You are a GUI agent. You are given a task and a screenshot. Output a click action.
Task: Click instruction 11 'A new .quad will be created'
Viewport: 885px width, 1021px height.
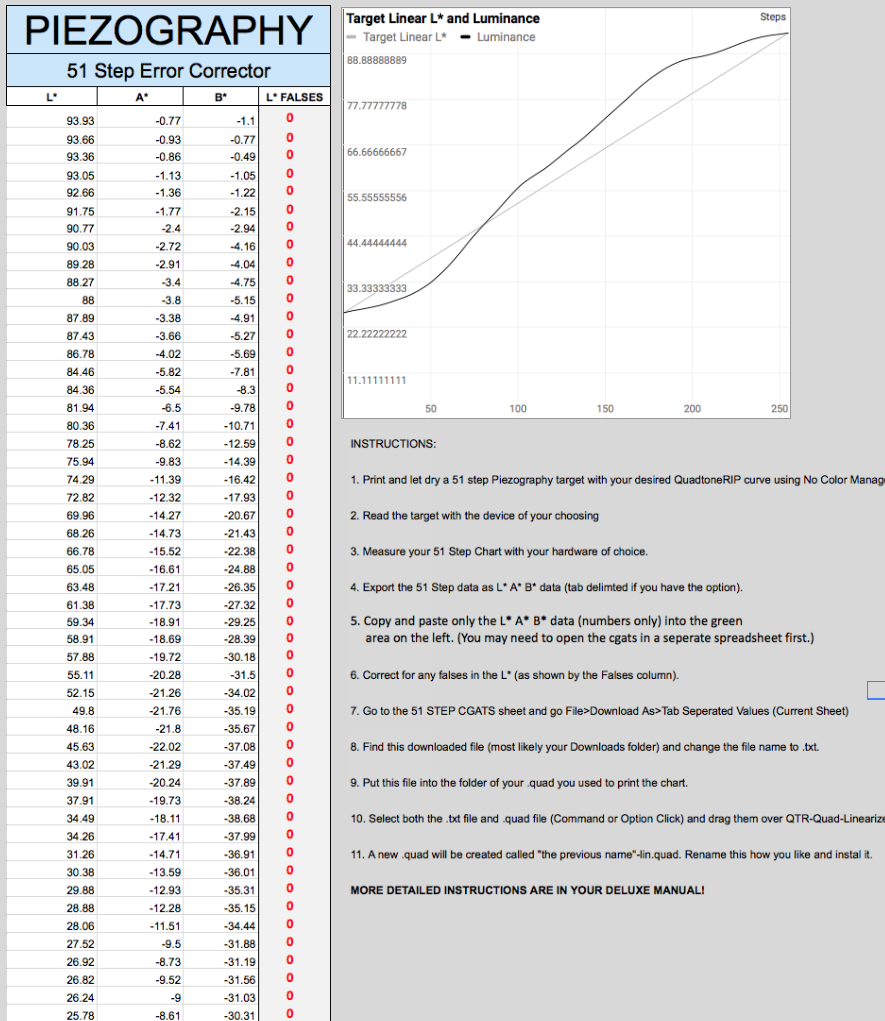pyautogui.click(x=611, y=854)
